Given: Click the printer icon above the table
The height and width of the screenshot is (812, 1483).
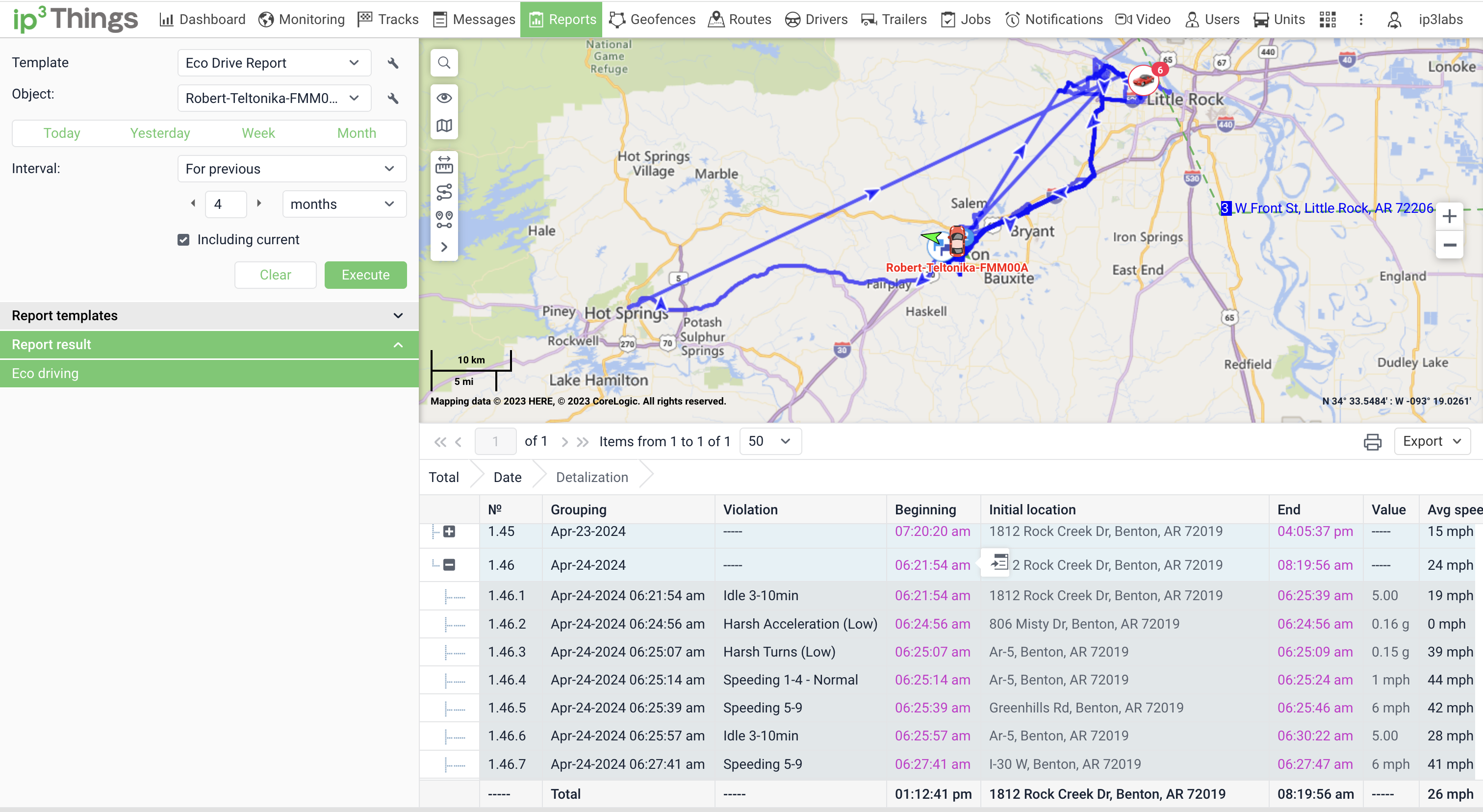Looking at the screenshot, I should tap(1373, 441).
